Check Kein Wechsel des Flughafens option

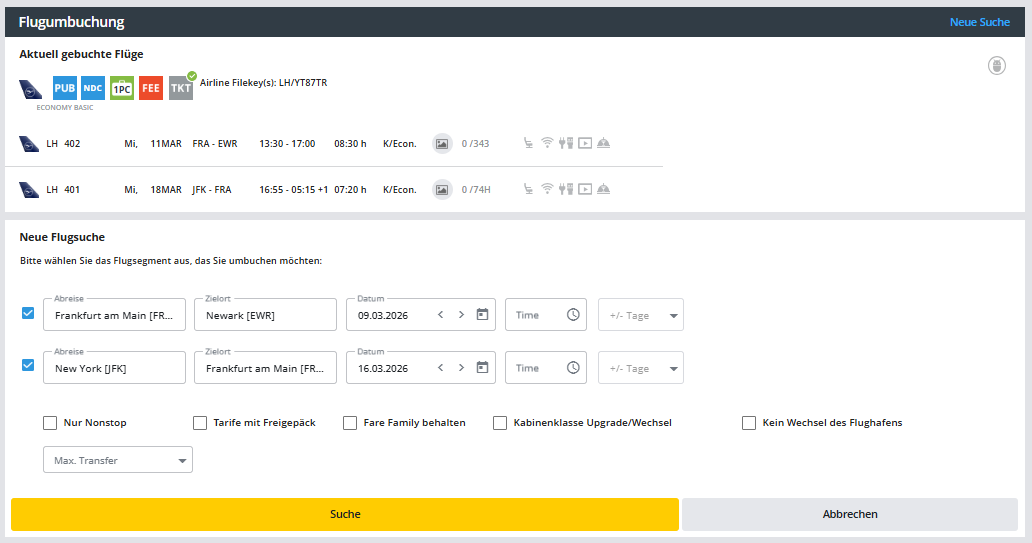749,423
